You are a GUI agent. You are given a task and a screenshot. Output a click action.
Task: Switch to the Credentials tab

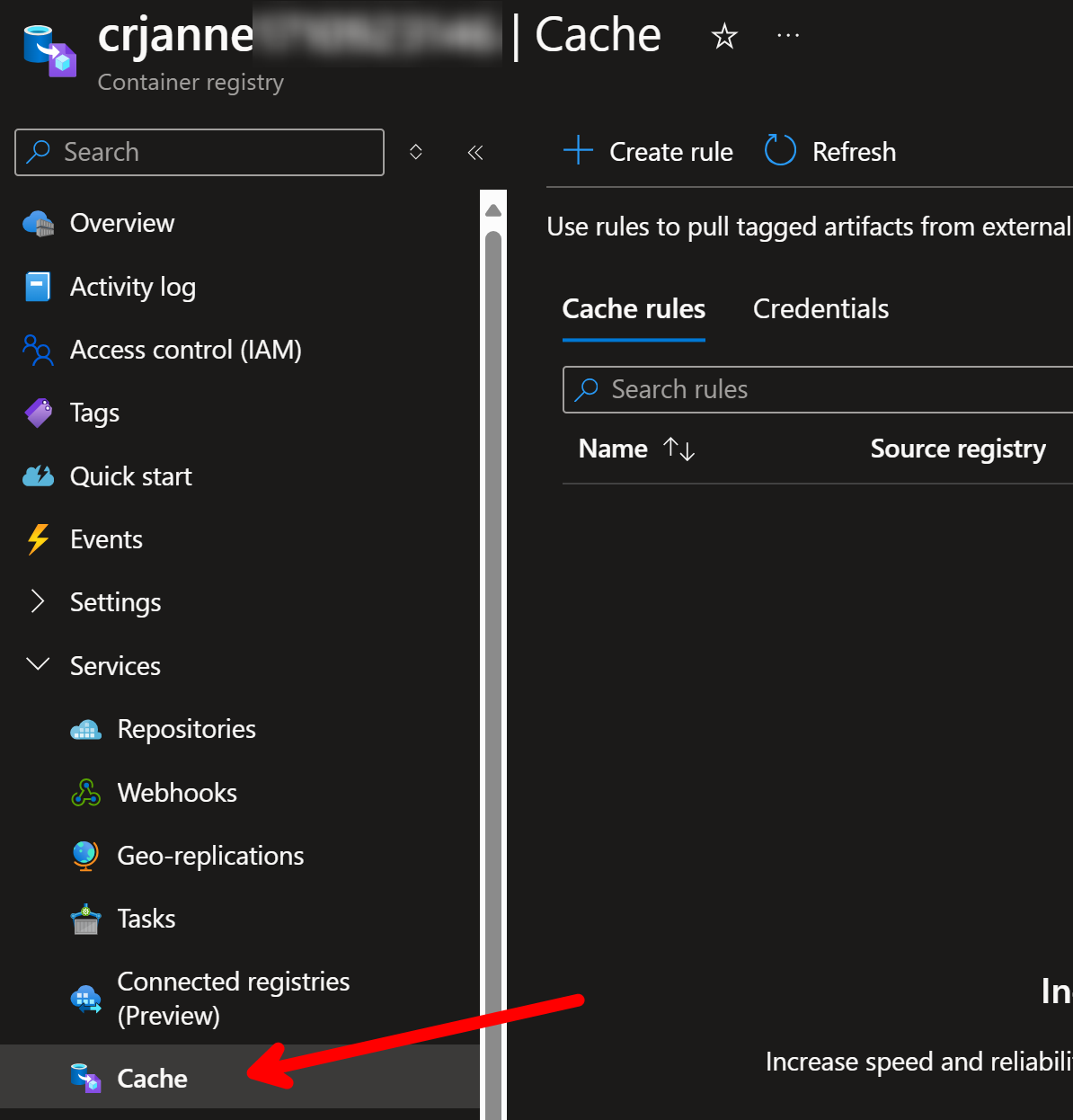820,309
